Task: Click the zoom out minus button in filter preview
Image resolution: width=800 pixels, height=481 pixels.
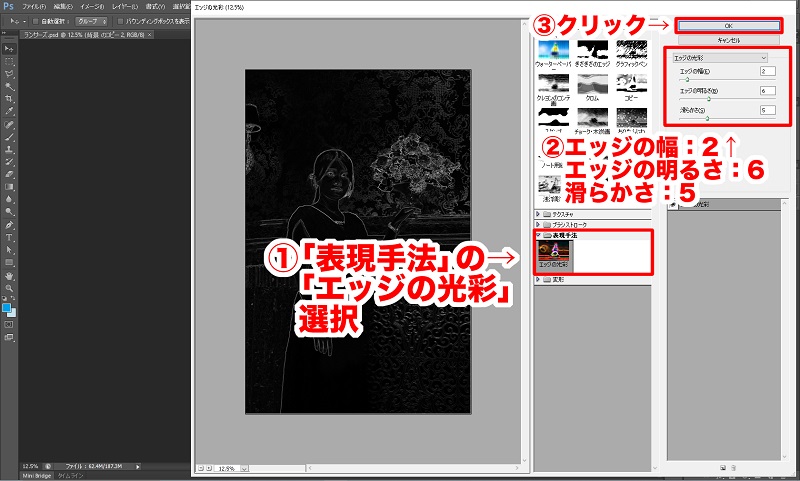Action: [x=201, y=468]
